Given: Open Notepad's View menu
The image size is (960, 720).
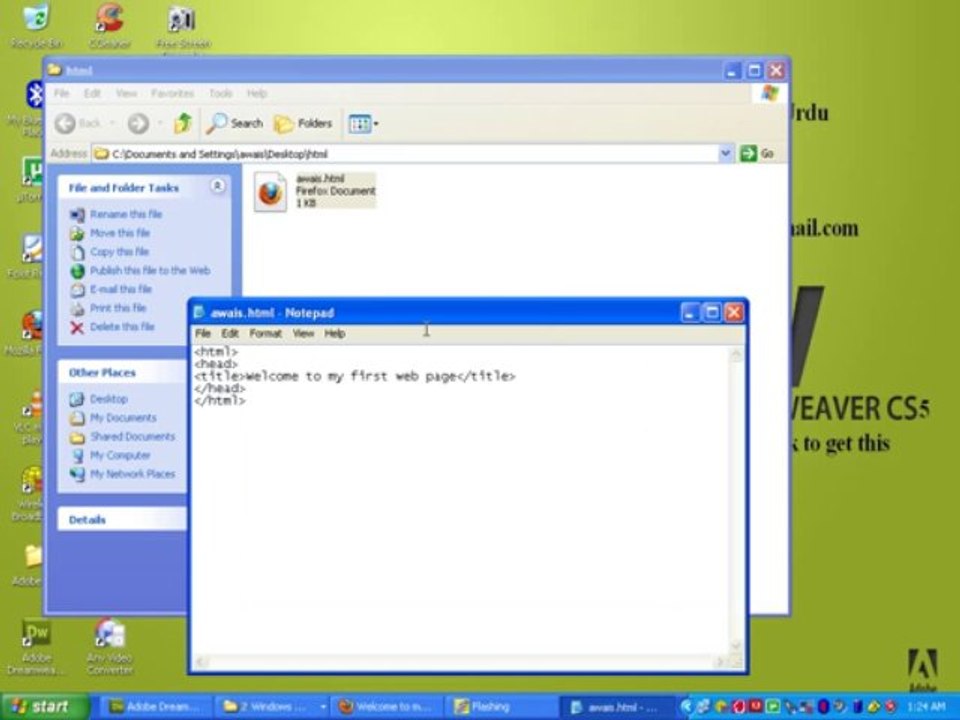Looking at the screenshot, I should 303,333.
